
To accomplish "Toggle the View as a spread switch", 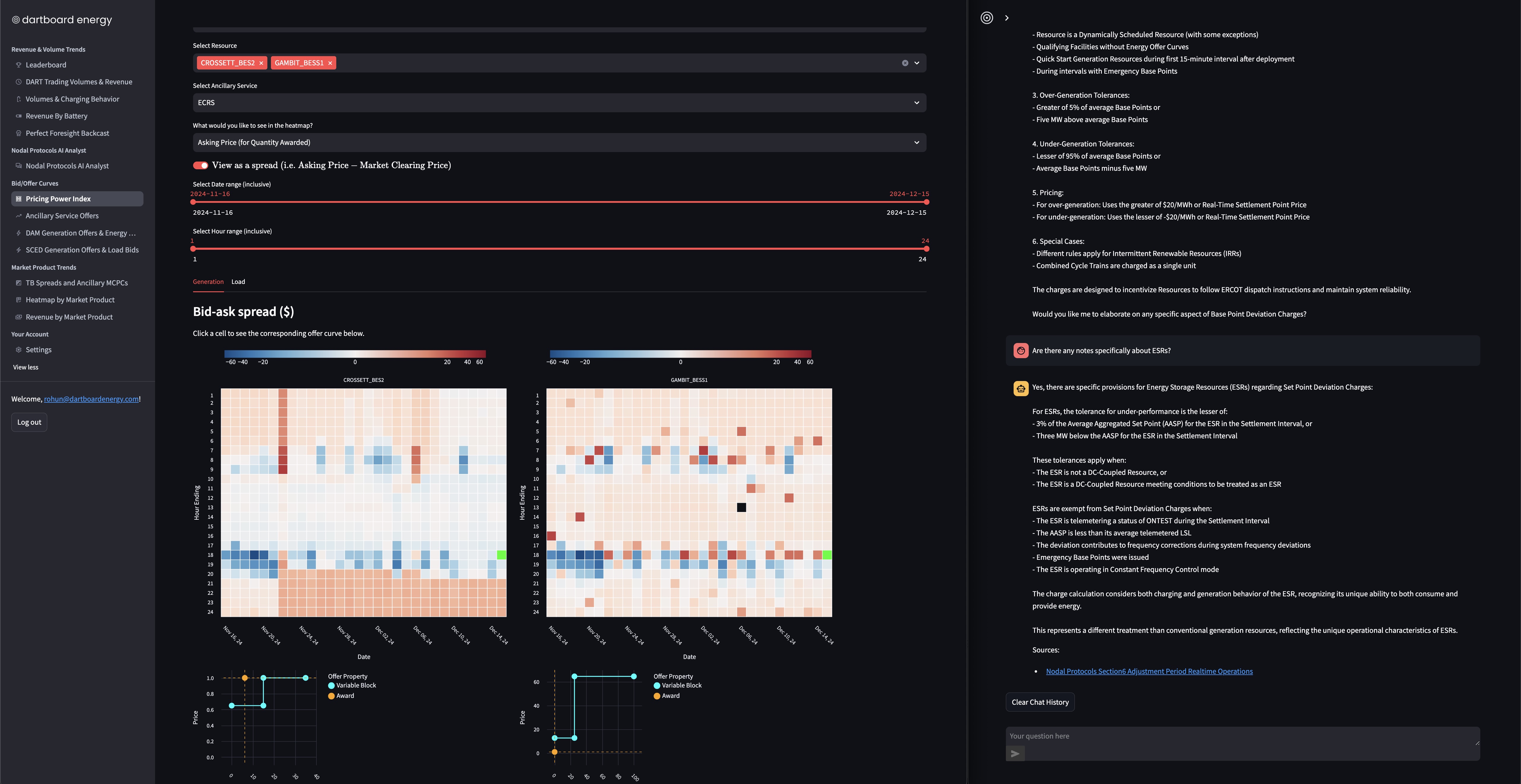I will coord(201,165).
